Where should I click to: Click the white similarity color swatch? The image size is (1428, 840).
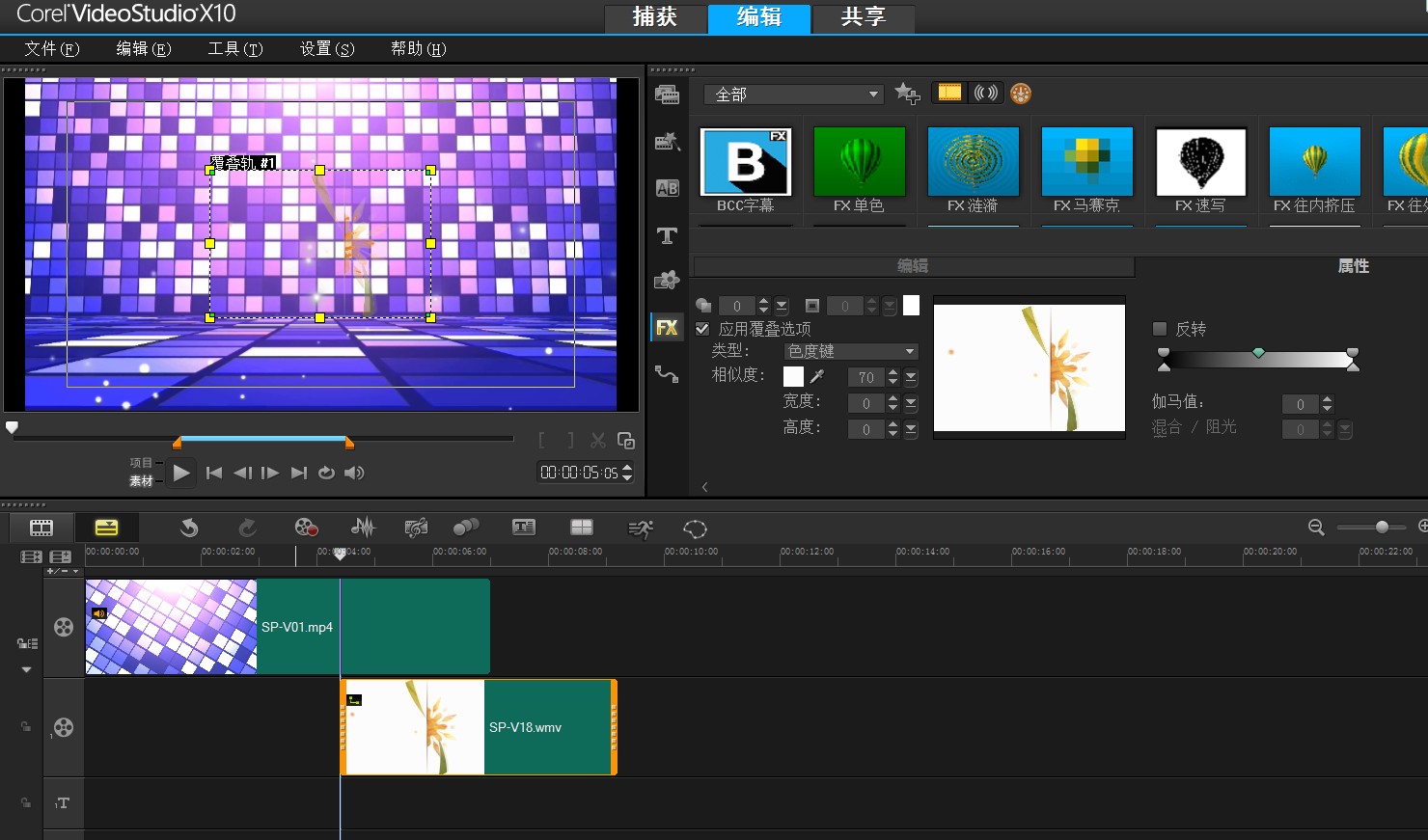point(793,376)
